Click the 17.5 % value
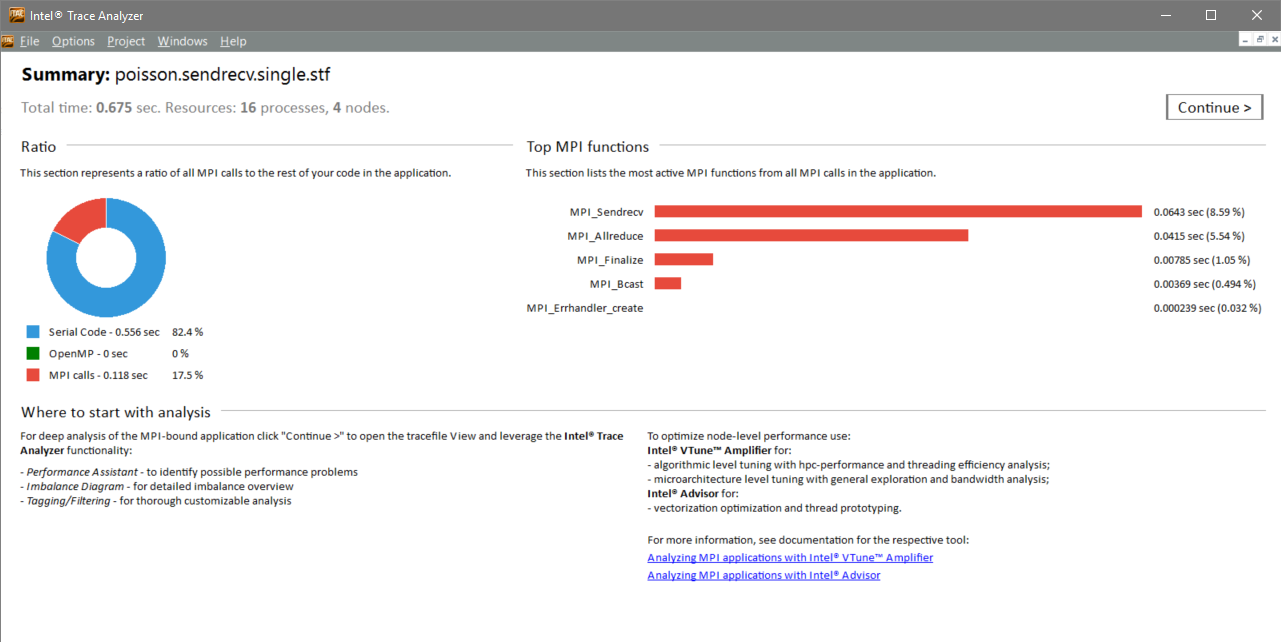This screenshot has height=642, width=1281. pyautogui.click(x=187, y=376)
